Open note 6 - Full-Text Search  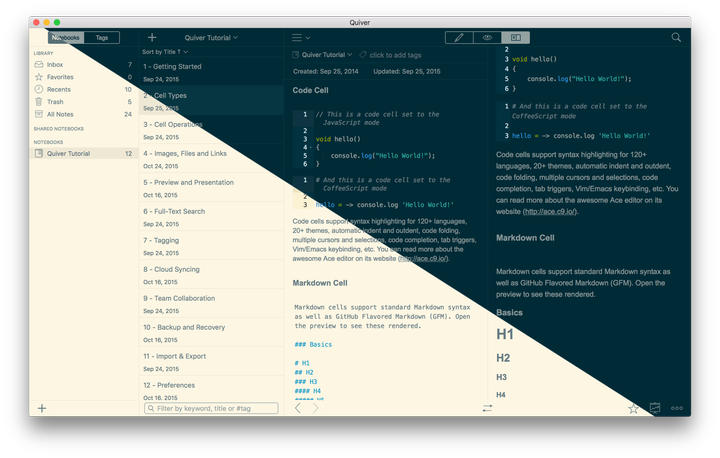click(211, 216)
